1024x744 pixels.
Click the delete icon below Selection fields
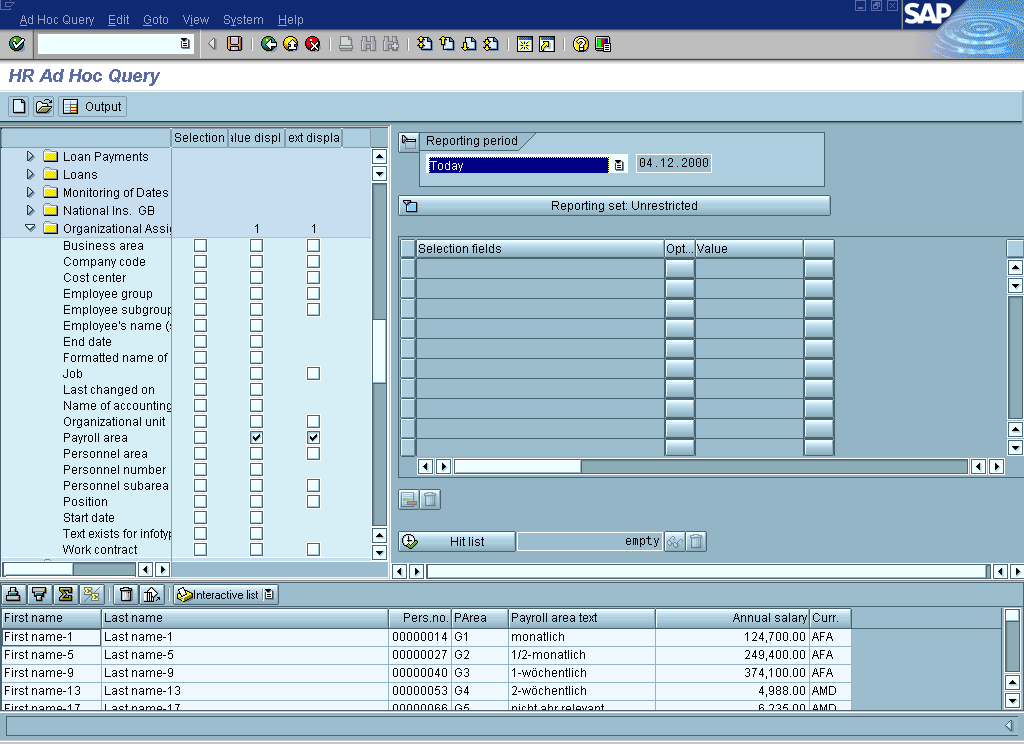(430, 500)
